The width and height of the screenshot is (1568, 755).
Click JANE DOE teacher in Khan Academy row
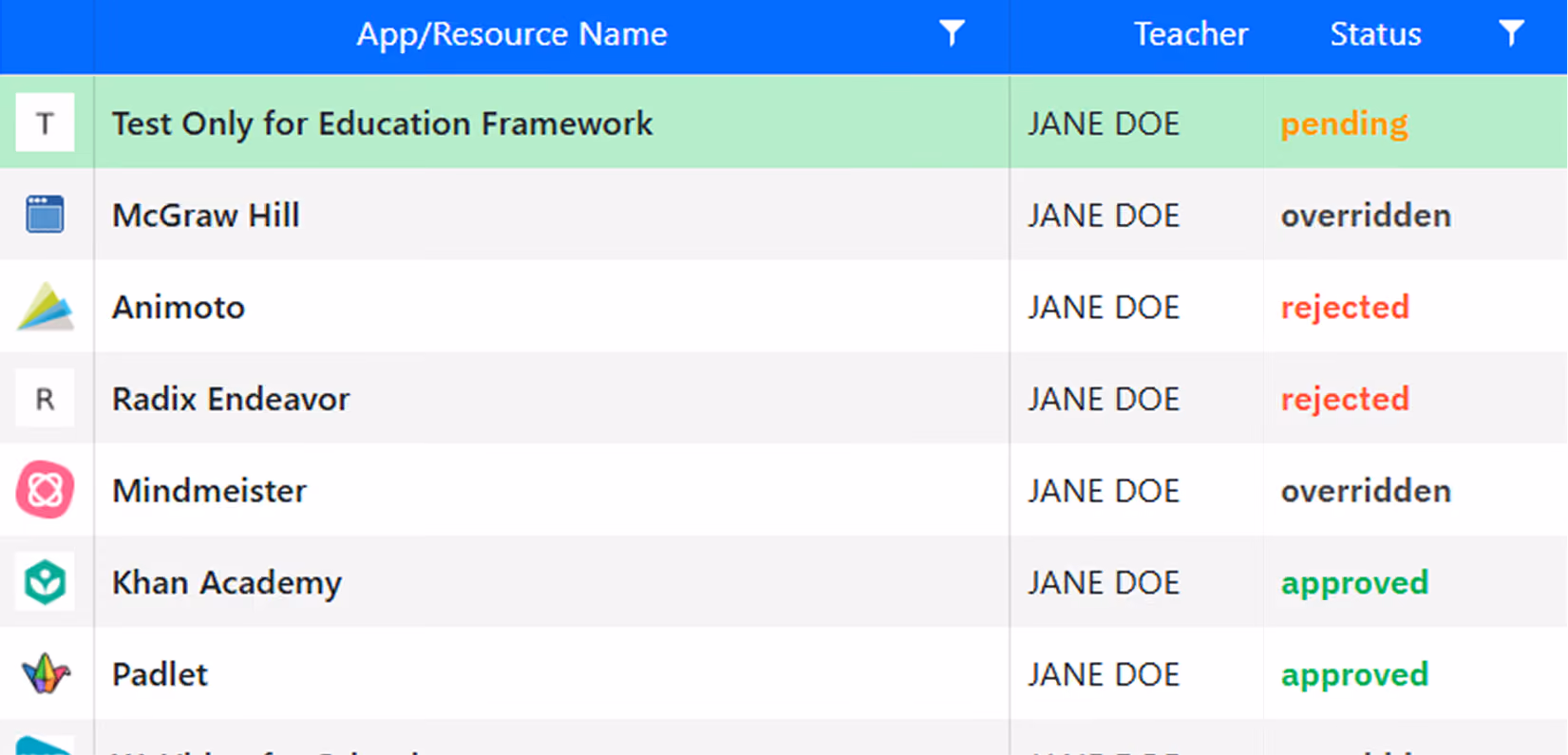tap(1104, 583)
